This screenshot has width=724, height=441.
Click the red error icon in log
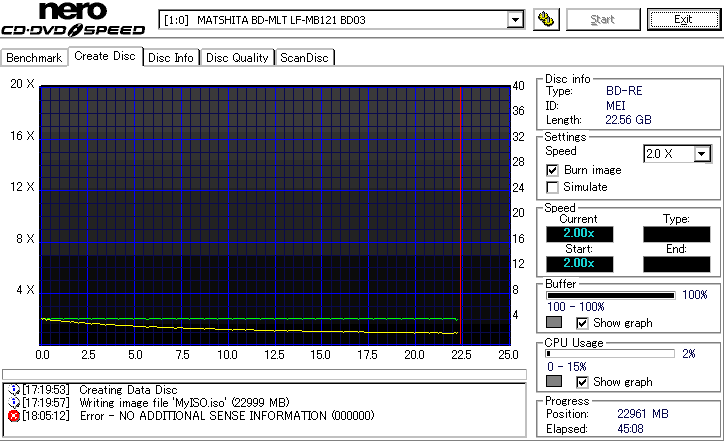14,415
